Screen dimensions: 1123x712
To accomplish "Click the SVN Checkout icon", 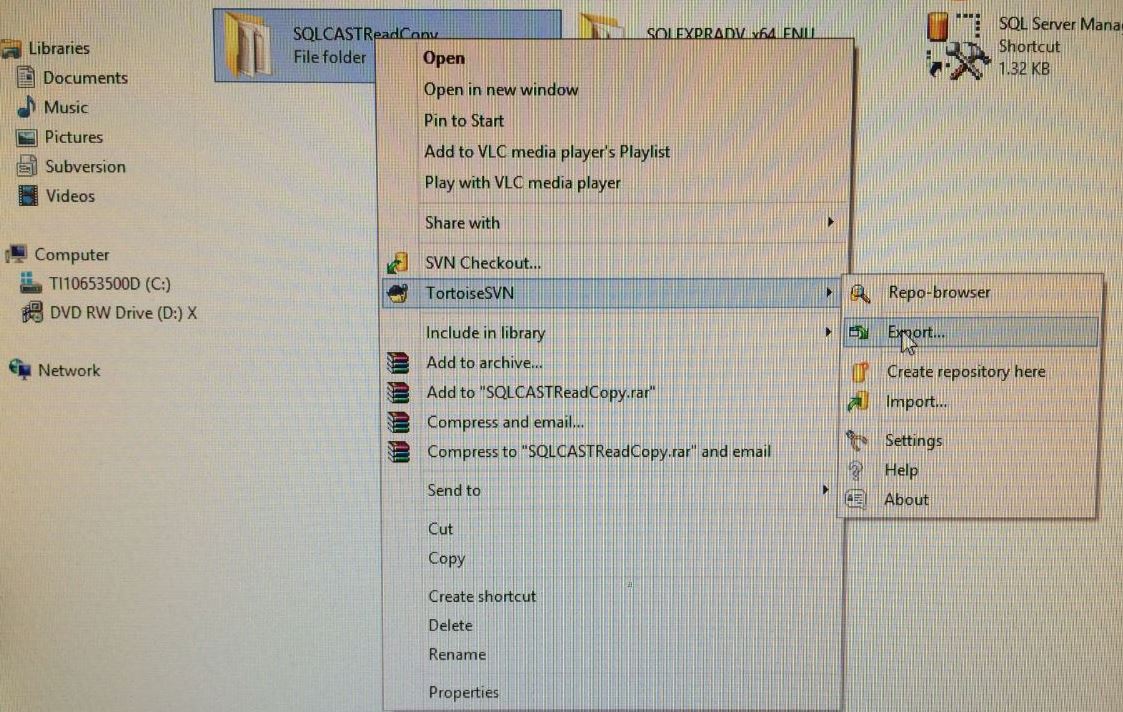I will [x=397, y=263].
